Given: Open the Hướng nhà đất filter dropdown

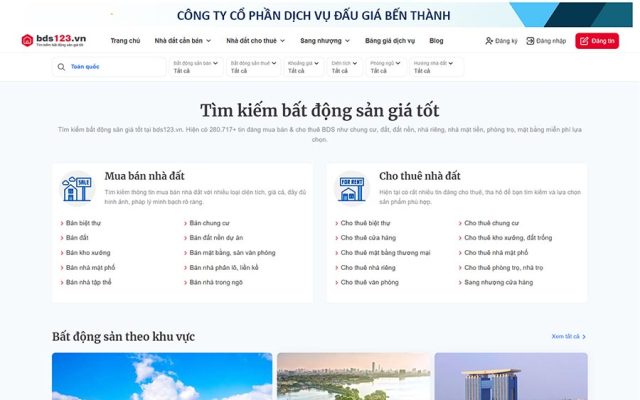Looking at the screenshot, I should coord(436,67).
